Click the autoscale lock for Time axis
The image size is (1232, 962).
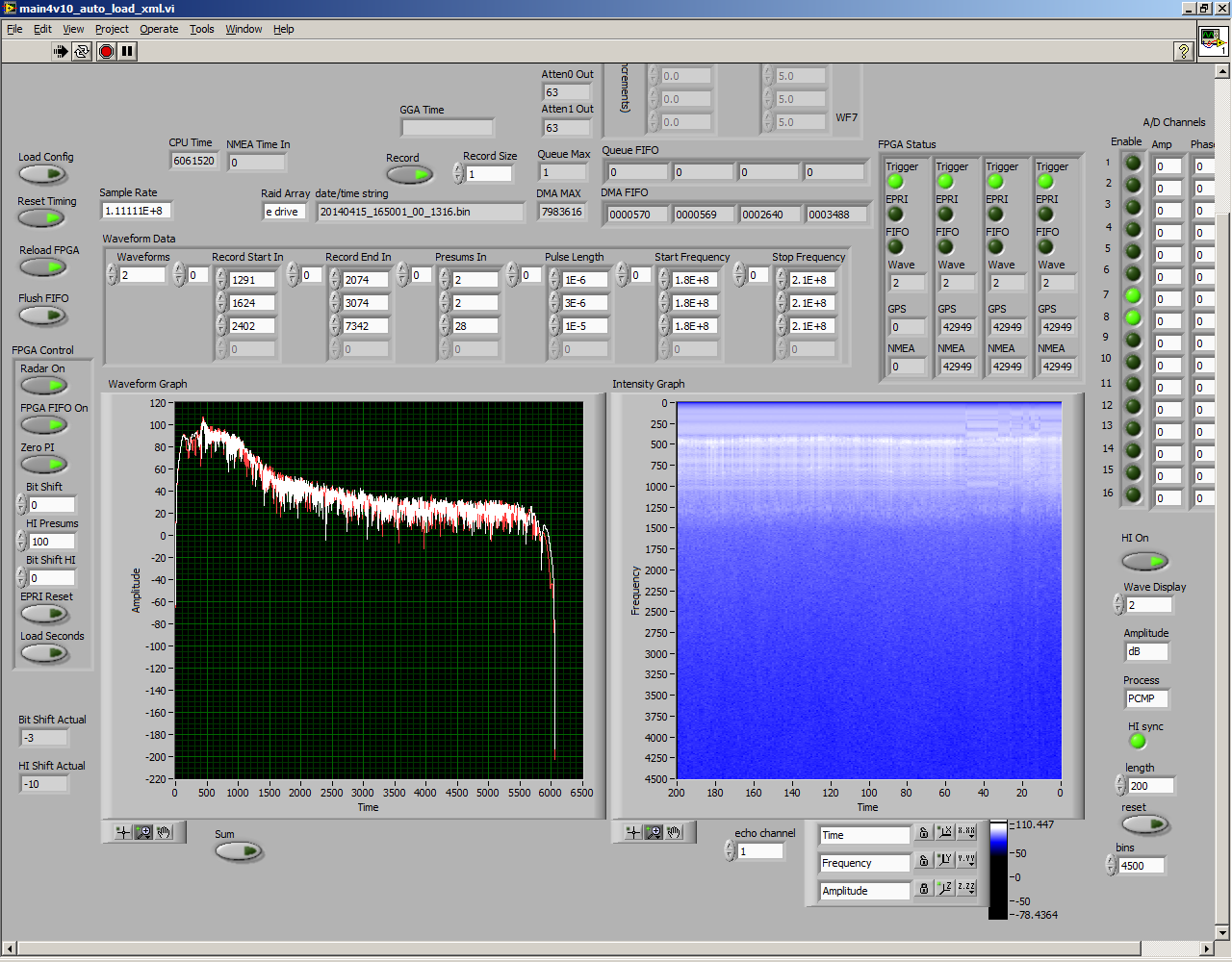point(924,833)
